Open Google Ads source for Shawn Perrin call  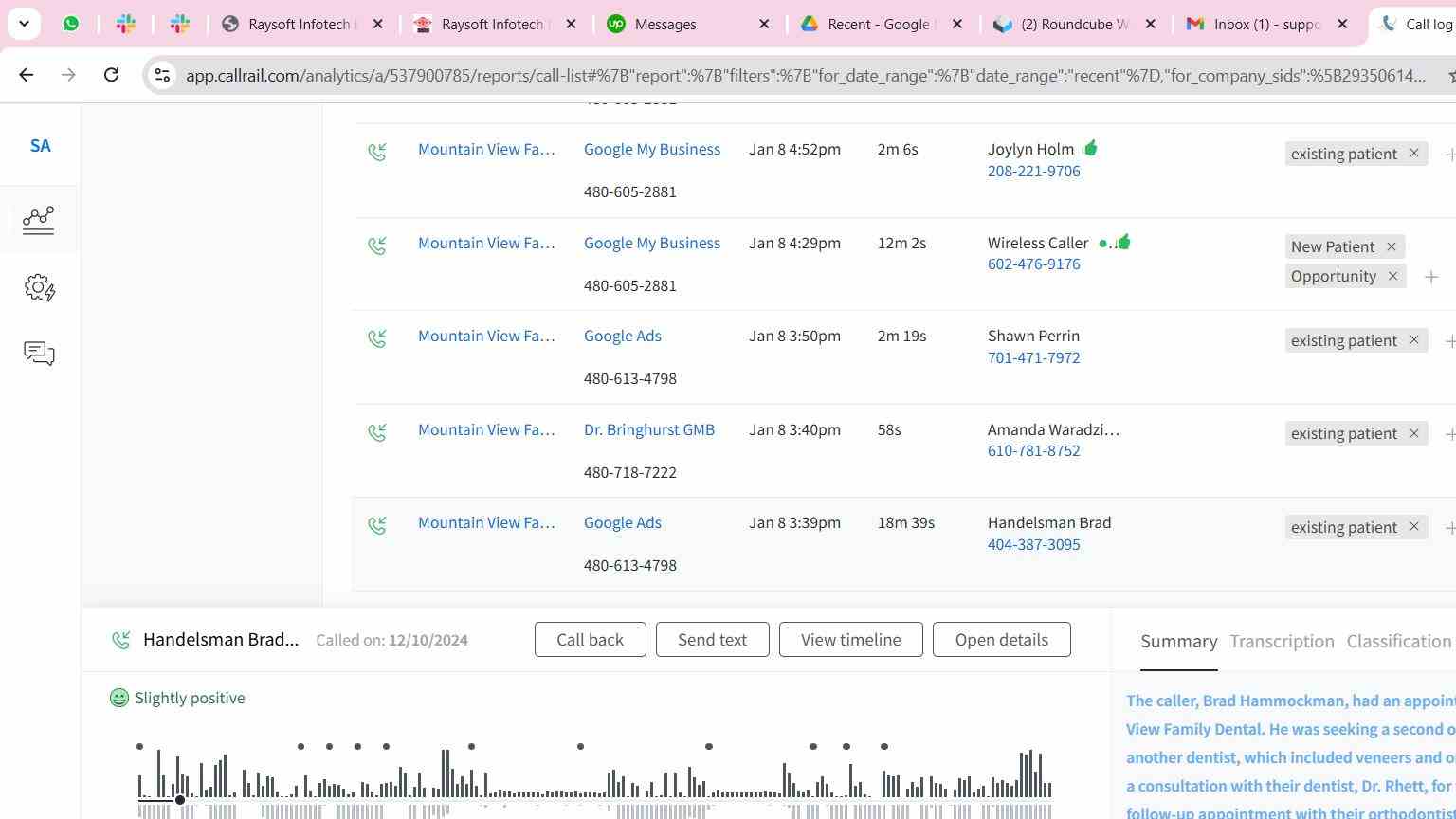click(x=623, y=336)
